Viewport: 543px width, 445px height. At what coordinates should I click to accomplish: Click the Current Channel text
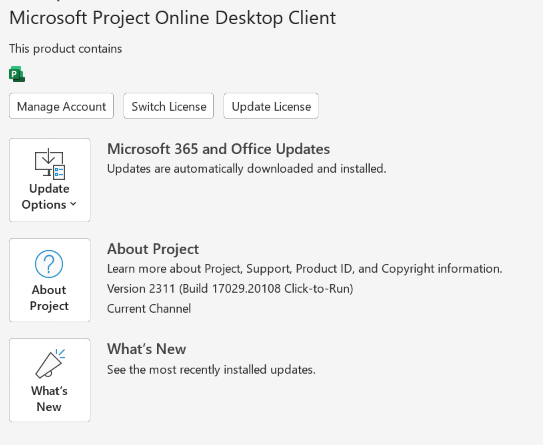pos(149,309)
